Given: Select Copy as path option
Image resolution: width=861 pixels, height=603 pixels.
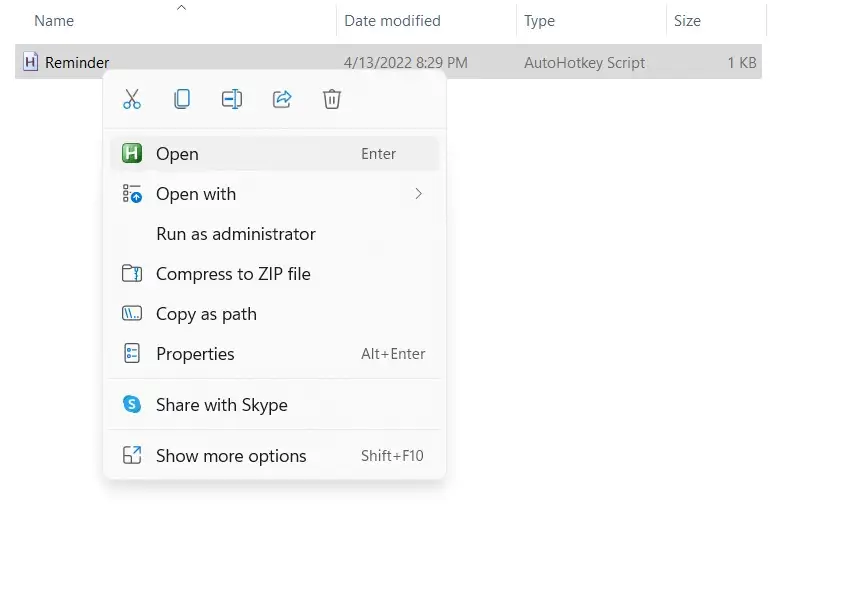Looking at the screenshot, I should tap(206, 314).
